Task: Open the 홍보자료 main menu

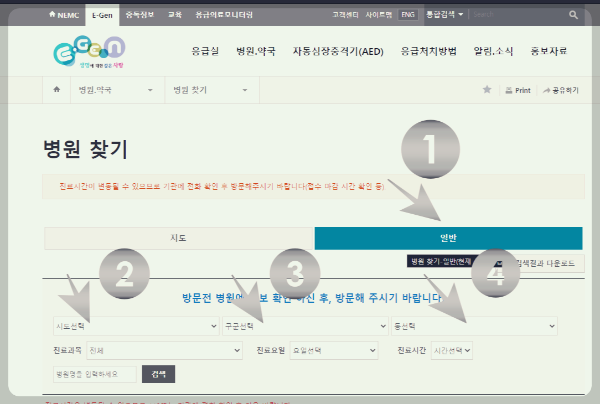Action: [x=548, y=51]
